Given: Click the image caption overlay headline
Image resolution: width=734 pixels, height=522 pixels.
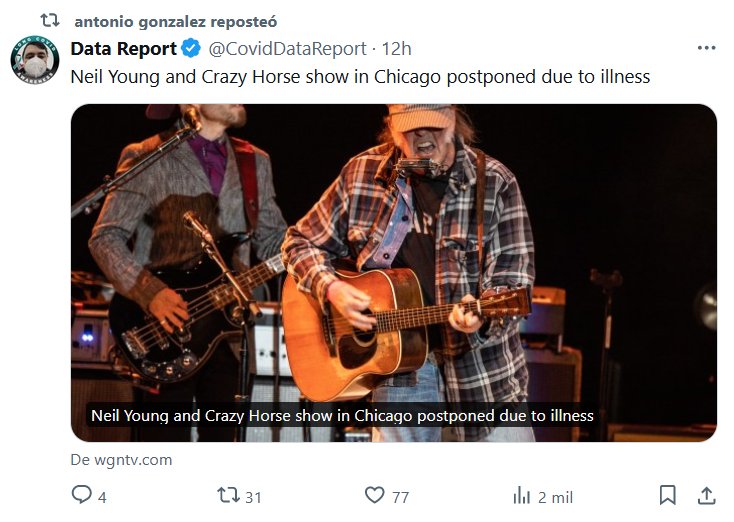Looking at the screenshot, I should [x=342, y=415].
